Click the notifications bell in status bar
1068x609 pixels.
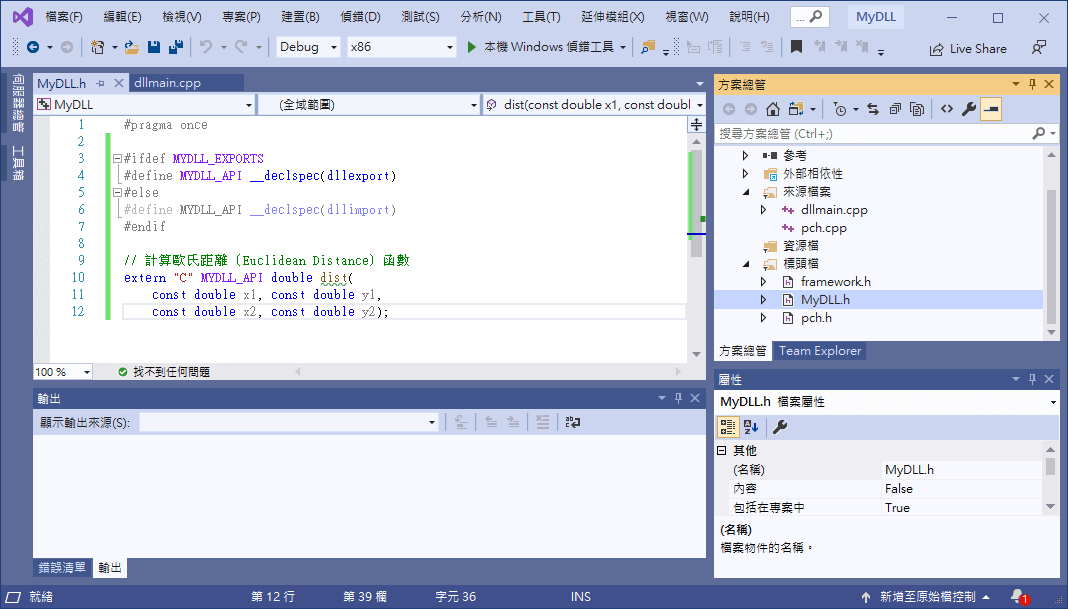[1019, 597]
